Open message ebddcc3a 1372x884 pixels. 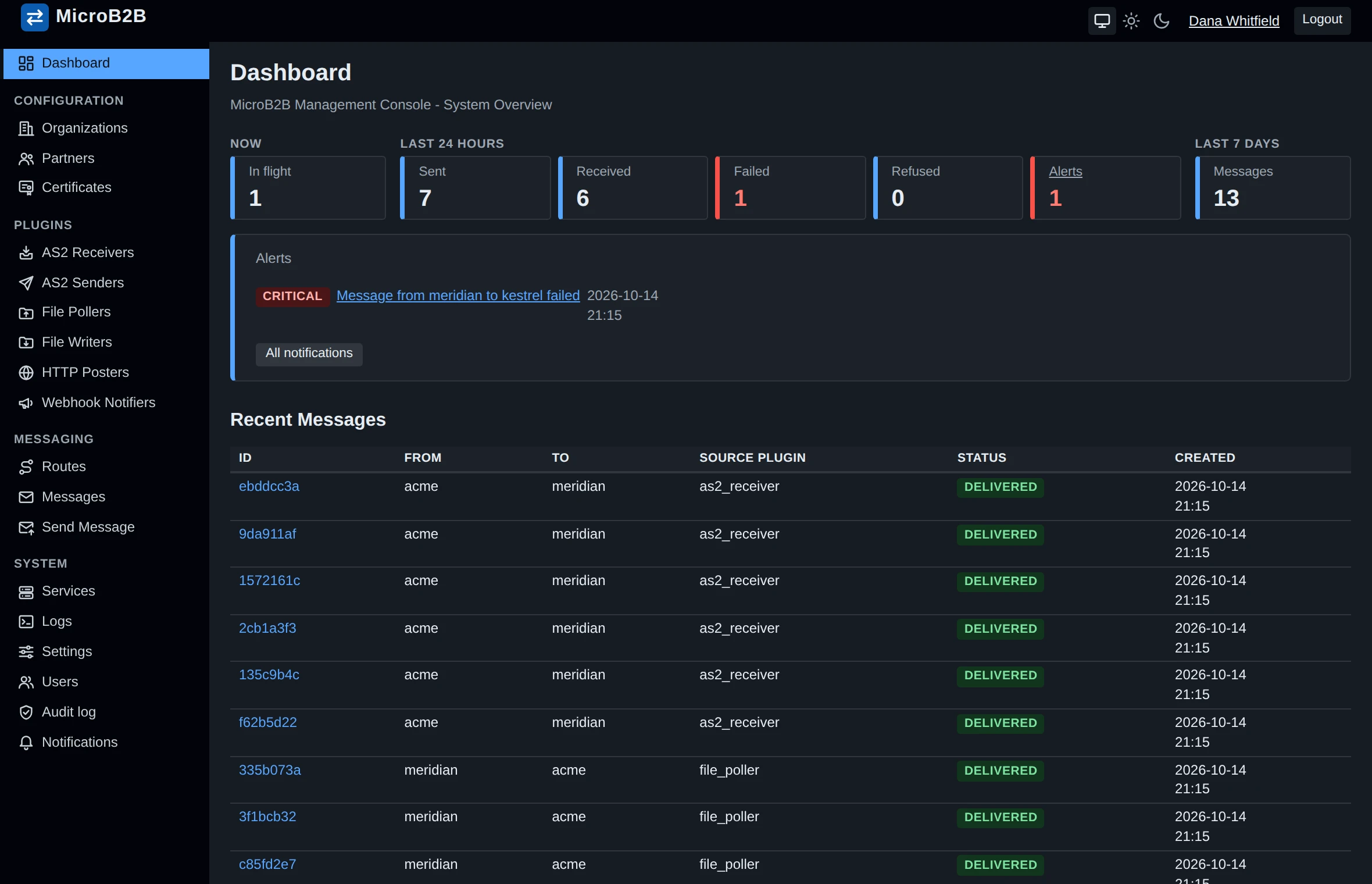pyautogui.click(x=269, y=486)
